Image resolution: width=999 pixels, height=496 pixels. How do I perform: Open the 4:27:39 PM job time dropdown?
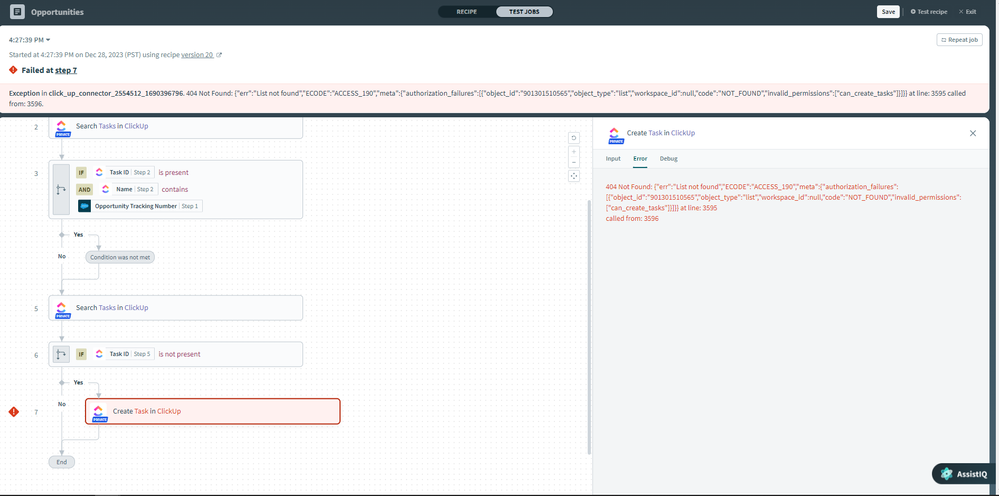tap(30, 40)
